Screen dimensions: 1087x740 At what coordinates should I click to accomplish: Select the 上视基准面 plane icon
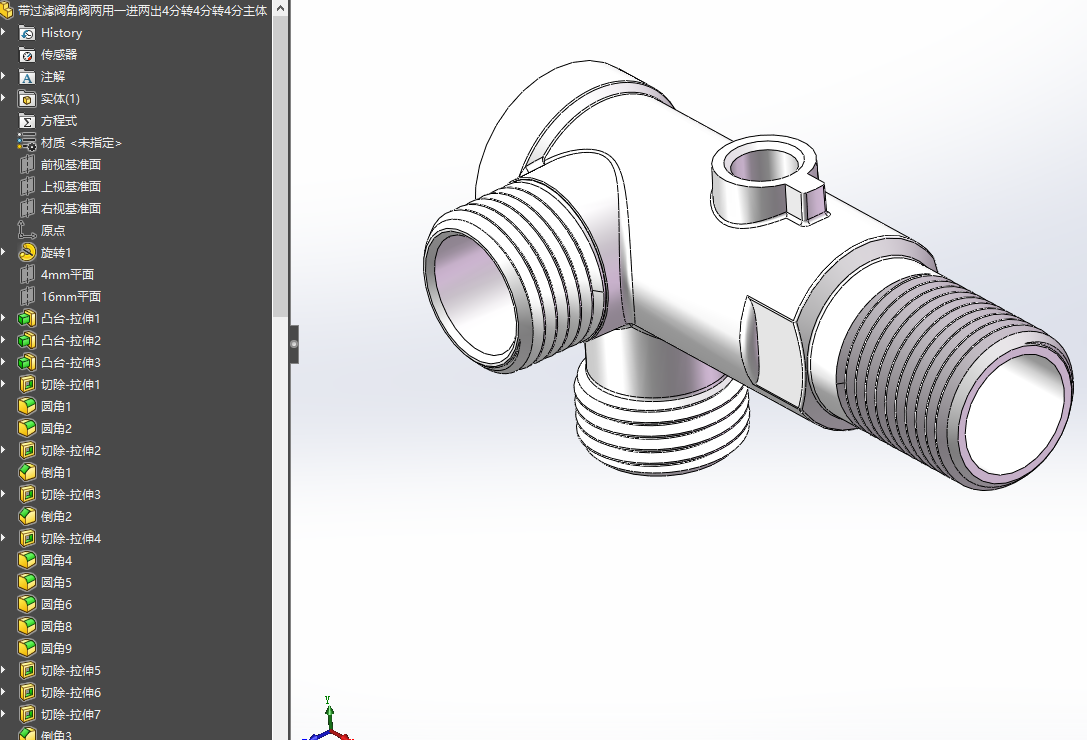coord(26,187)
